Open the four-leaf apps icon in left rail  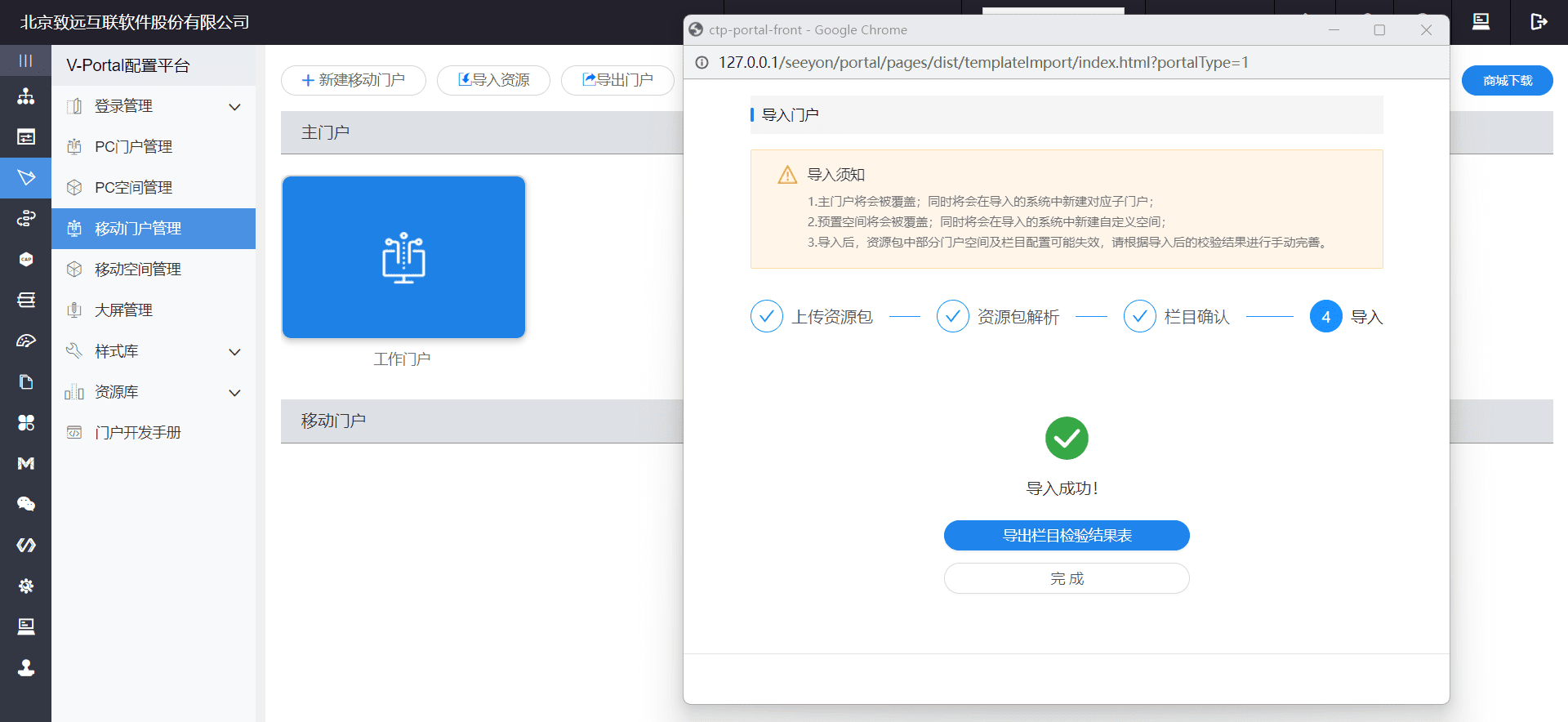[x=26, y=422]
